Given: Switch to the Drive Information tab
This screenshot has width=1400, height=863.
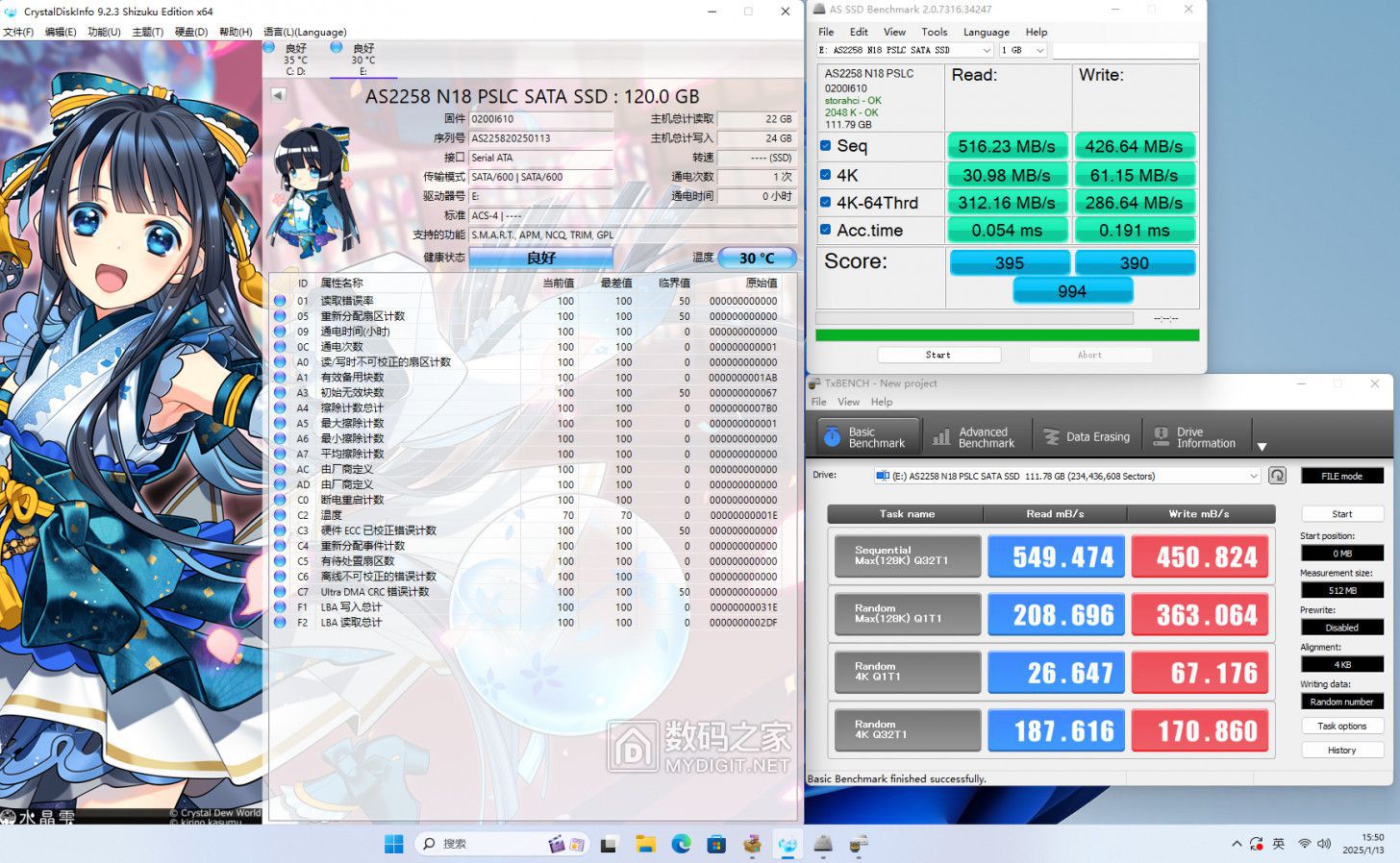Looking at the screenshot, I should coord(1196,437).
